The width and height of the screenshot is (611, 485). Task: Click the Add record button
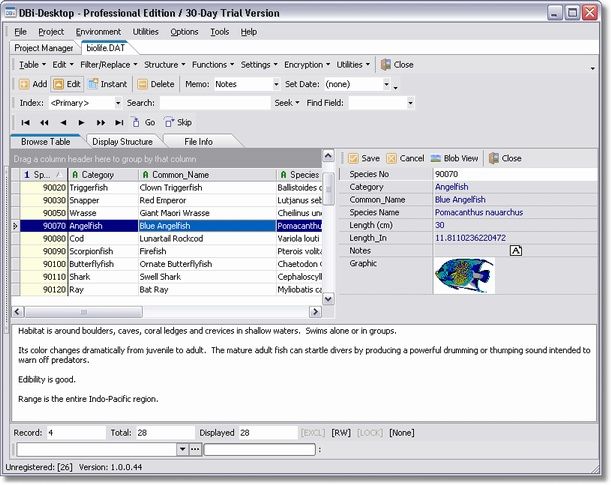tap(33, 84)
